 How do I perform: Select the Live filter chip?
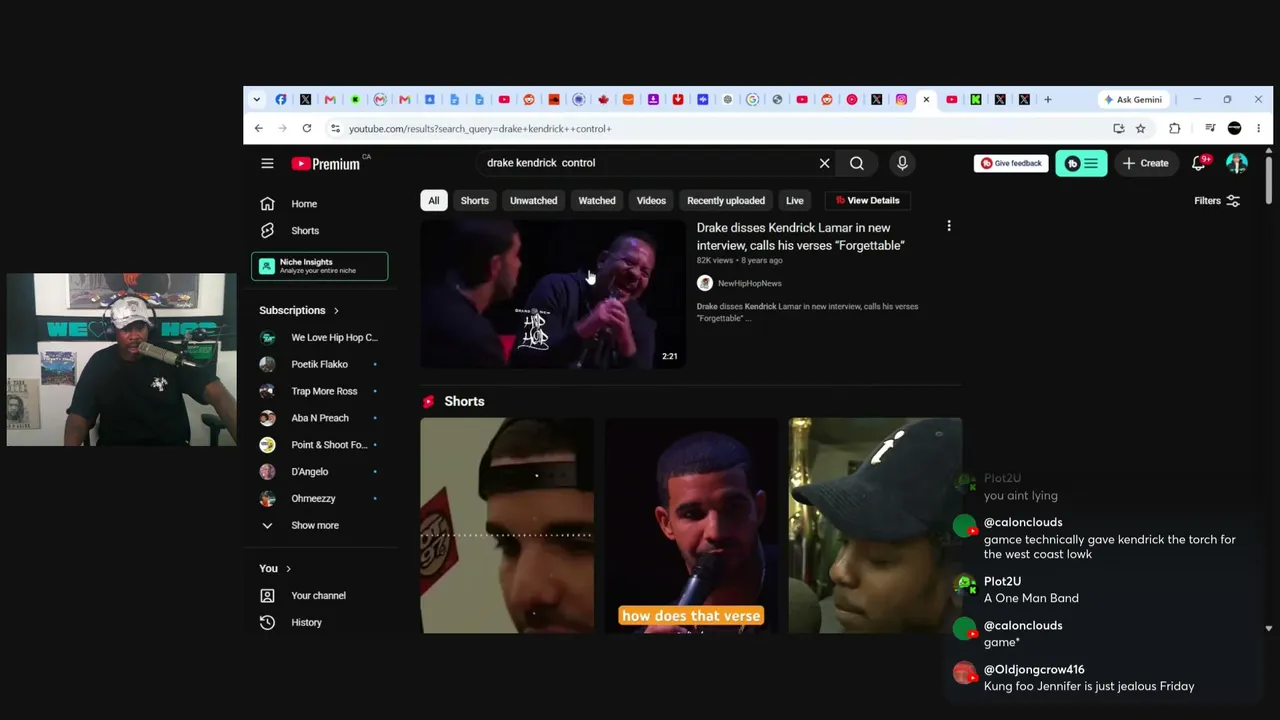pos(795,200)
